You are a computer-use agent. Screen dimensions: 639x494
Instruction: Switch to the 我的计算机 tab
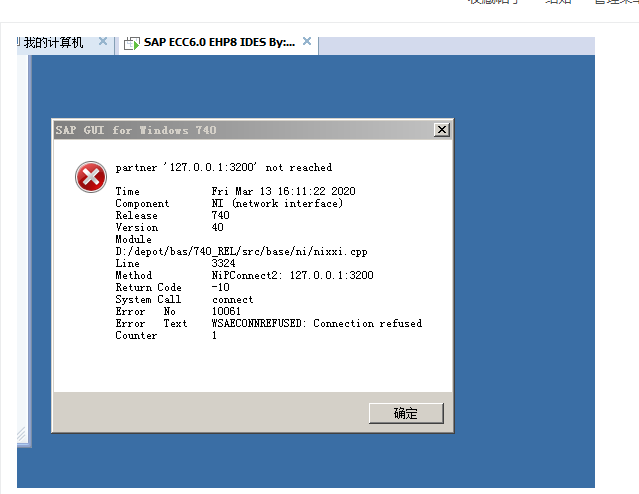tap(53, 42)
